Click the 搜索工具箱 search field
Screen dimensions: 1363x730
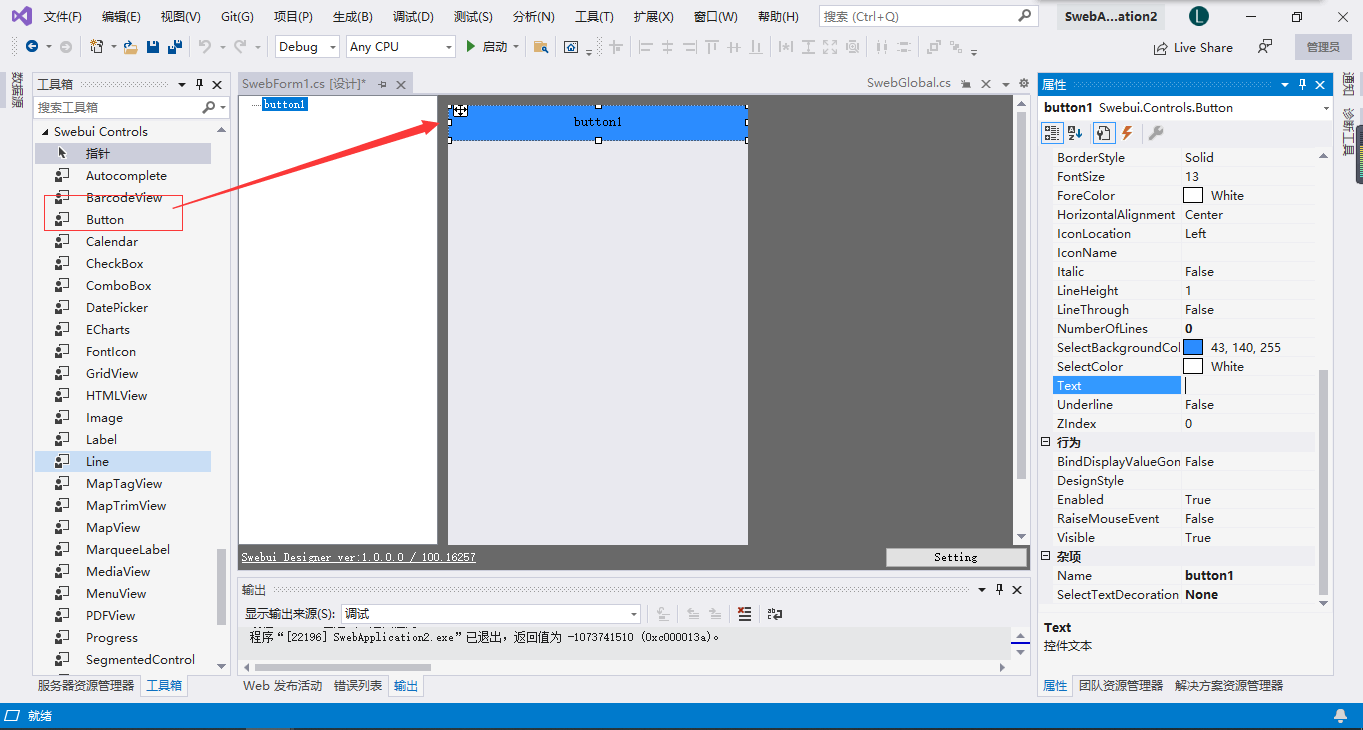pos(118,107)
